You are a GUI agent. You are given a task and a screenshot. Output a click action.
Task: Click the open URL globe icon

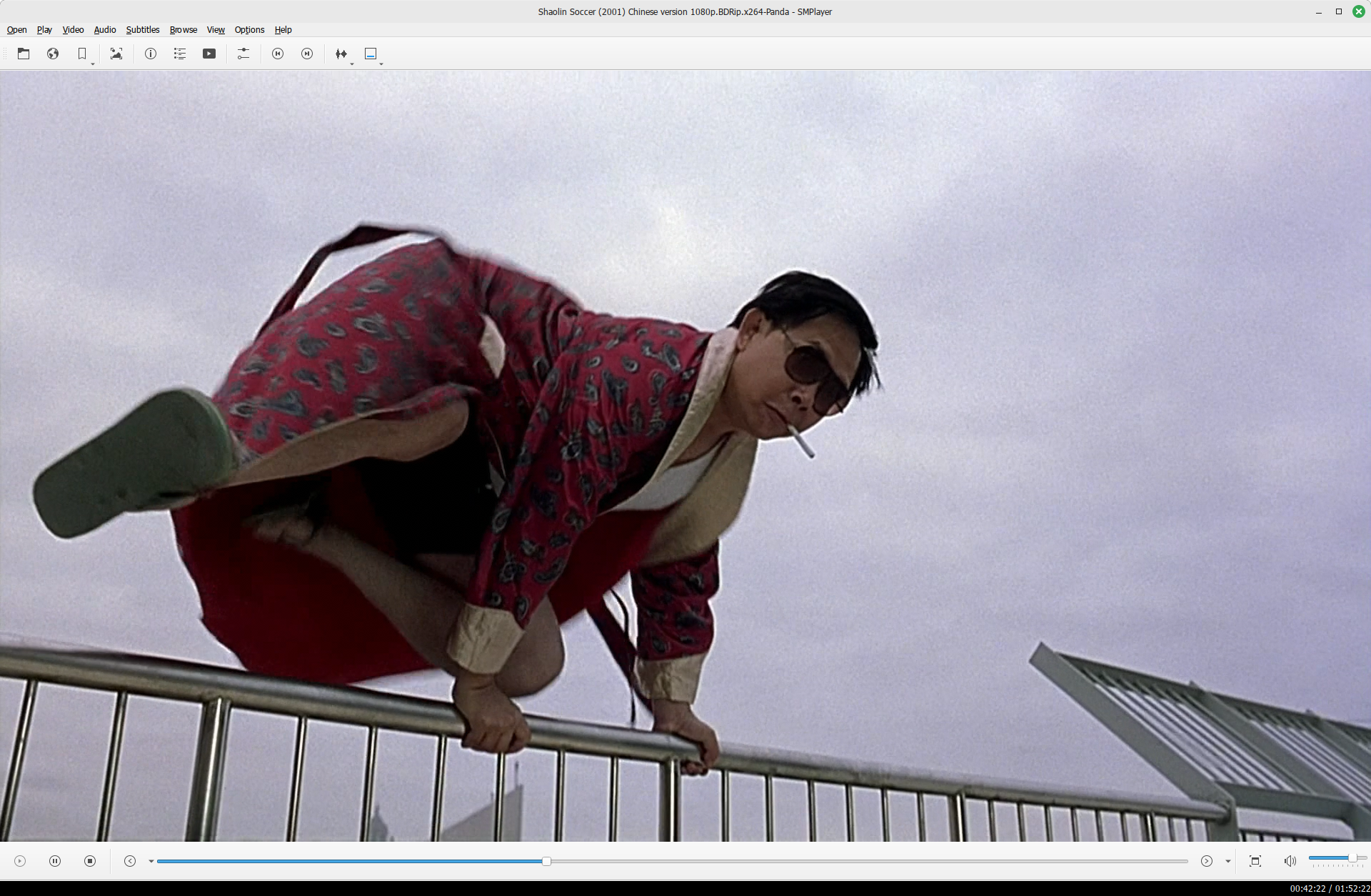click(53, 54)
